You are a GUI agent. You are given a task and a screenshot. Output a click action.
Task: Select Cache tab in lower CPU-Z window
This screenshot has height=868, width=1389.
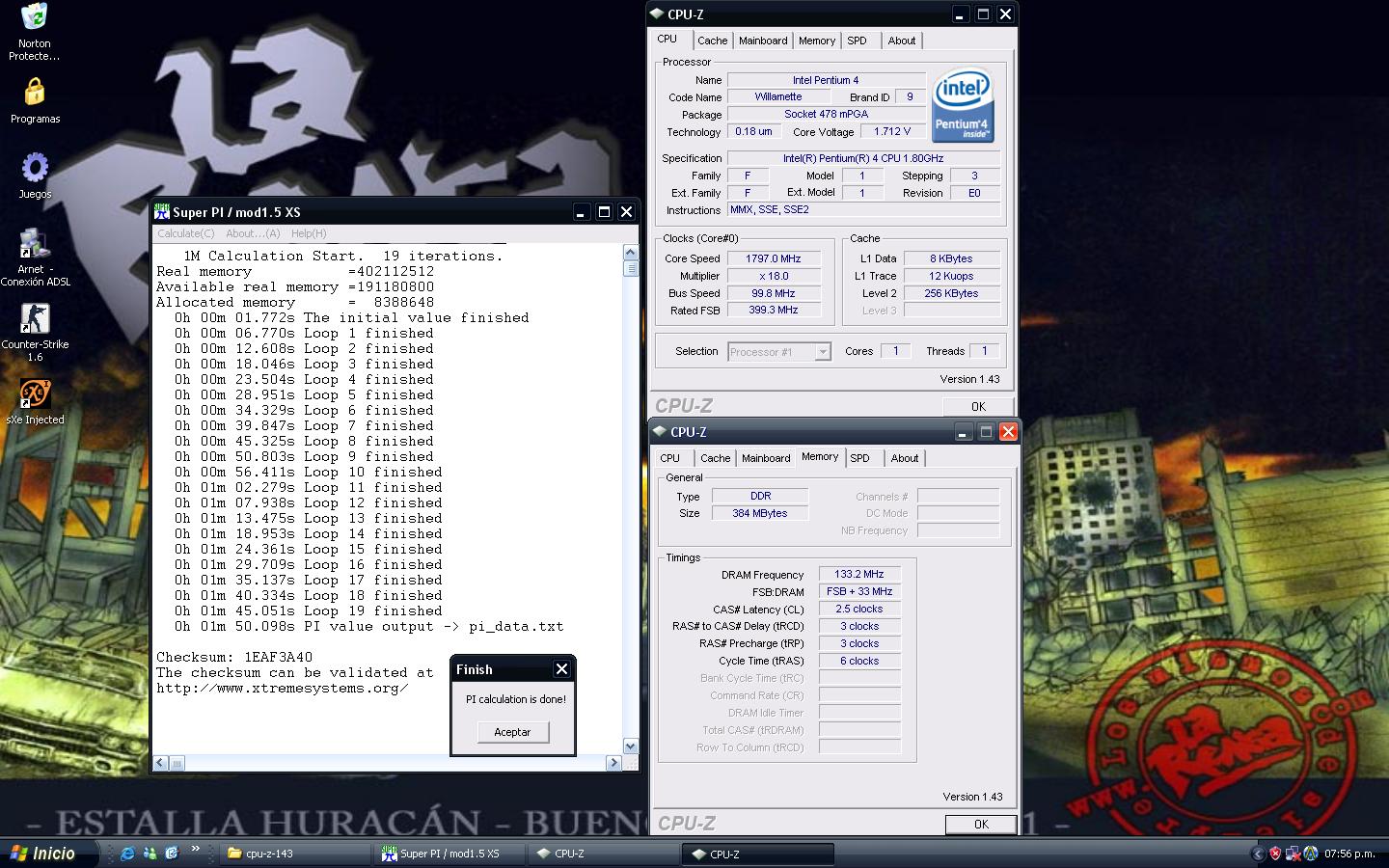tap(716, 458)
